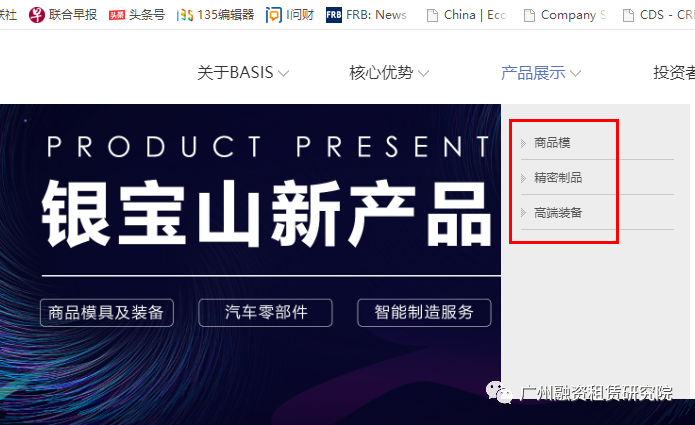This screenshot has width=695, height=425.
Task: Open the 产品展示 navigation item
Action: pos(533,72)
